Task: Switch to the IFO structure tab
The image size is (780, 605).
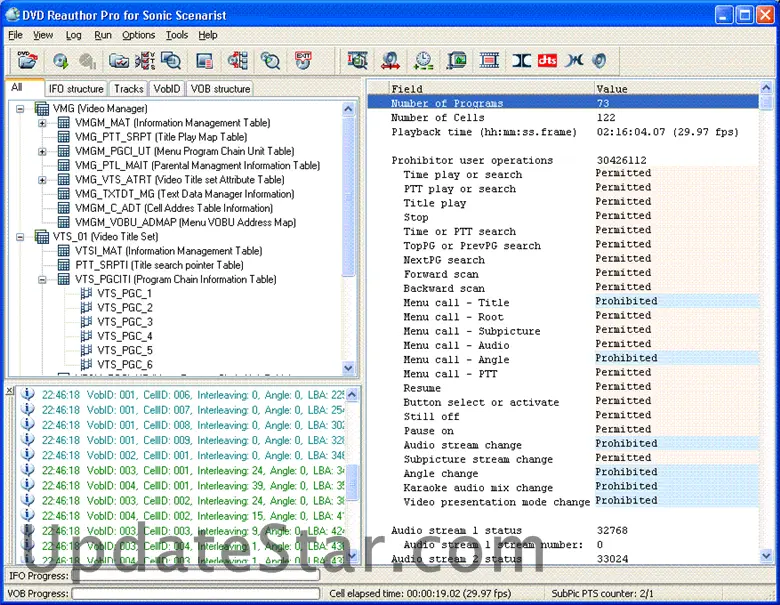Action: (x=76, y=89)
